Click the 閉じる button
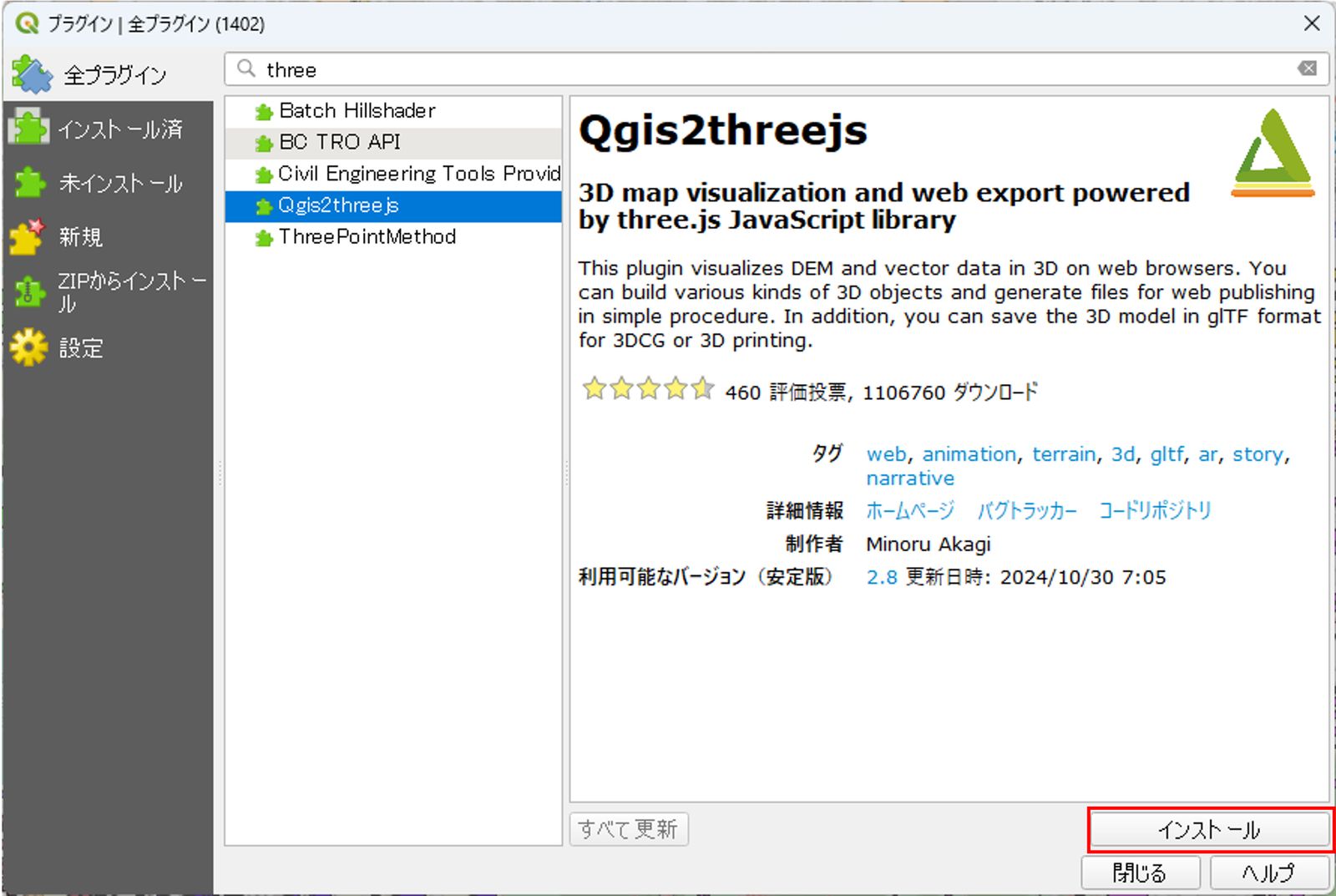Image resolution: width=1336 pixels, height=896 pixels. coord(1140,873)
